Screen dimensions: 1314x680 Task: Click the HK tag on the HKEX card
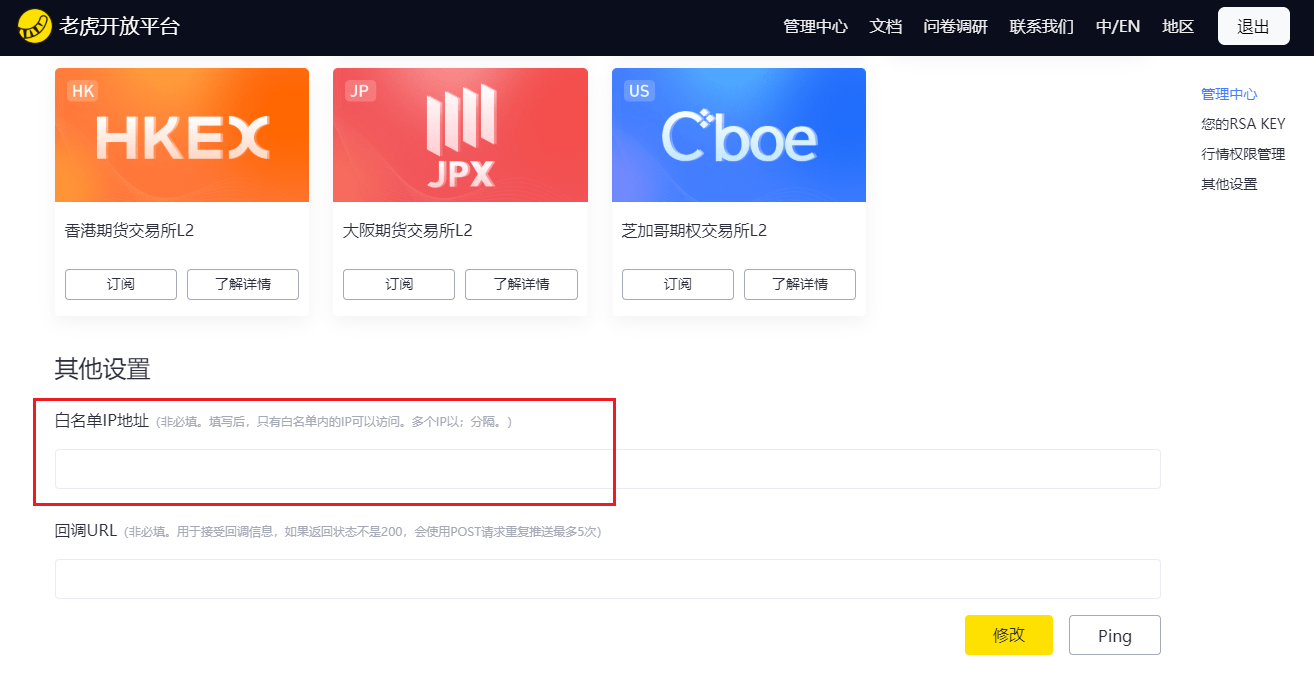(x=83, y=91)
